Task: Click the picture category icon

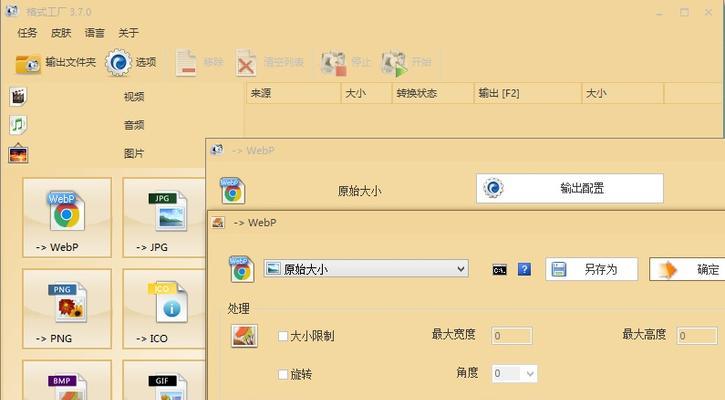Action: [x=18, y=154]
